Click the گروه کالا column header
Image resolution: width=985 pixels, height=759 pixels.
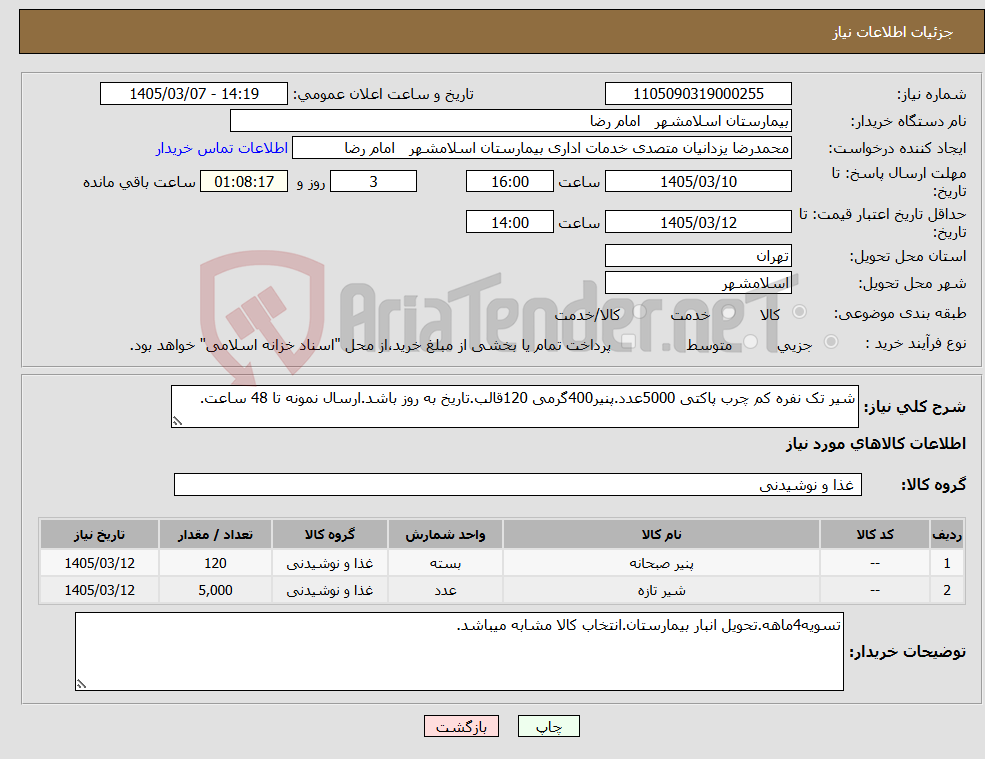click(x=330, y=535)
